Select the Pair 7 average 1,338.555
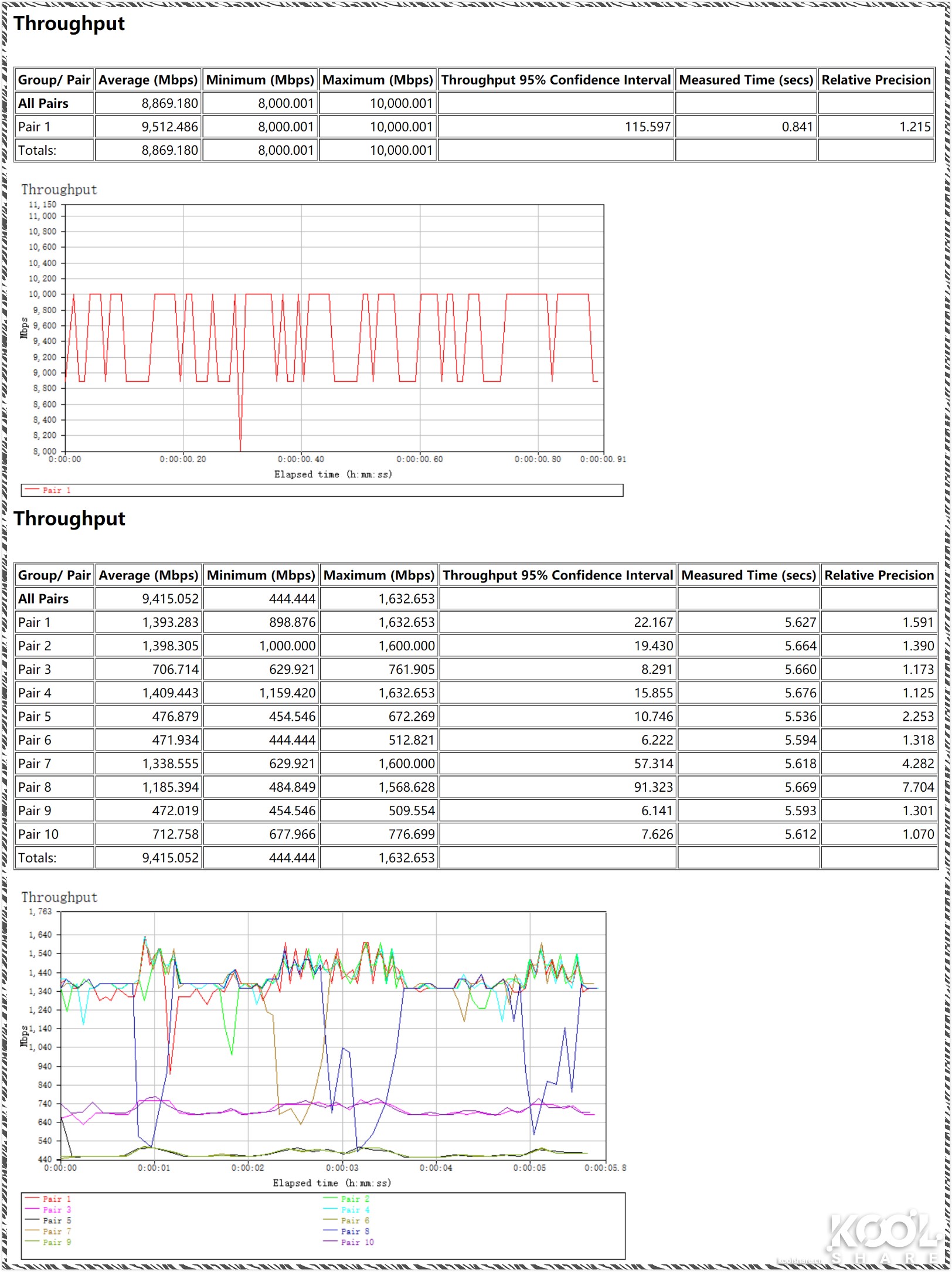 click(170, 764)
